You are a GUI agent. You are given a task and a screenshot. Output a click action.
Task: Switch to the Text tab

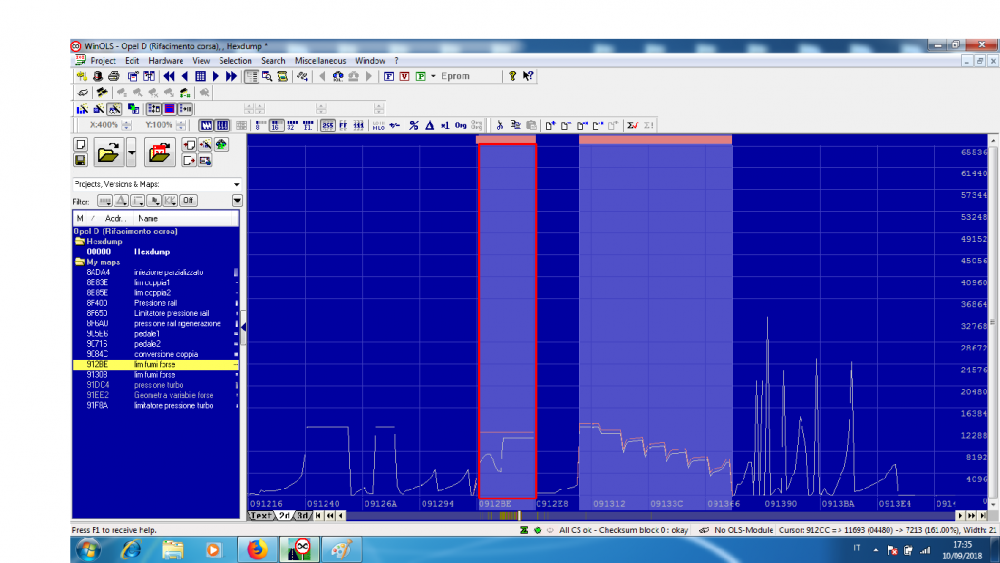260,516
